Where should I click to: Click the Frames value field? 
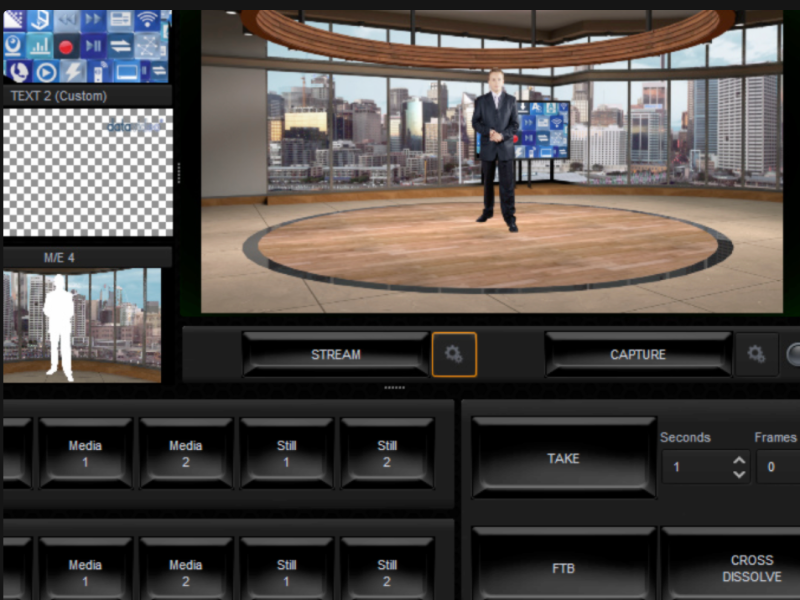(778, 467)
